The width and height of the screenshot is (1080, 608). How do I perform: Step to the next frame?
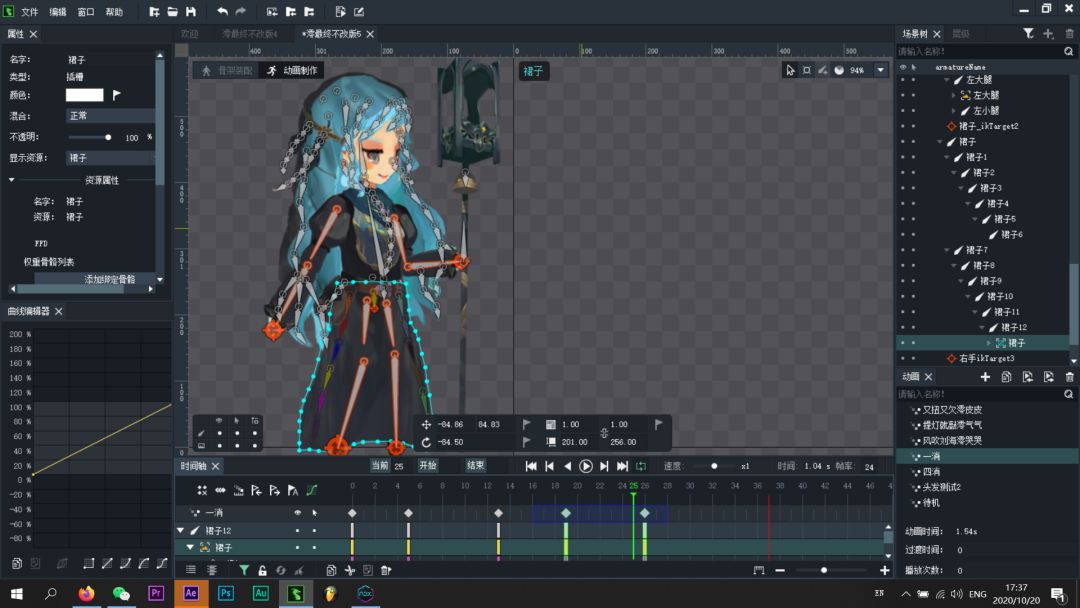pyautogui.click(x=604, y=466)
